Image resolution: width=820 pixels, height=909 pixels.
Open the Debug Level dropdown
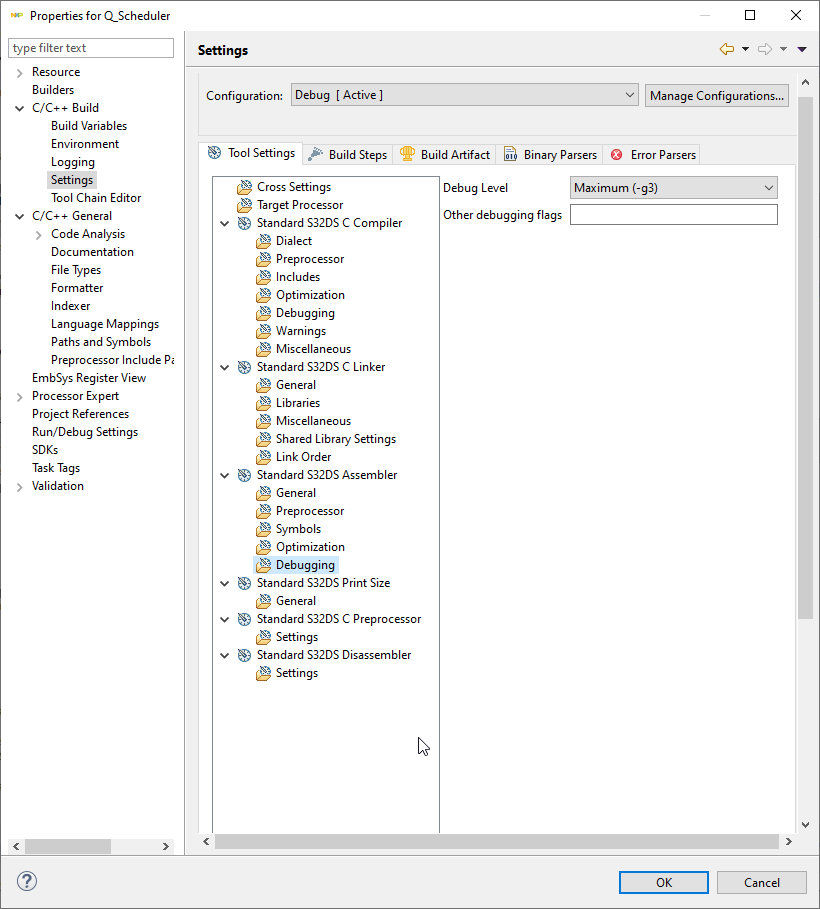(x=764, y=187)
